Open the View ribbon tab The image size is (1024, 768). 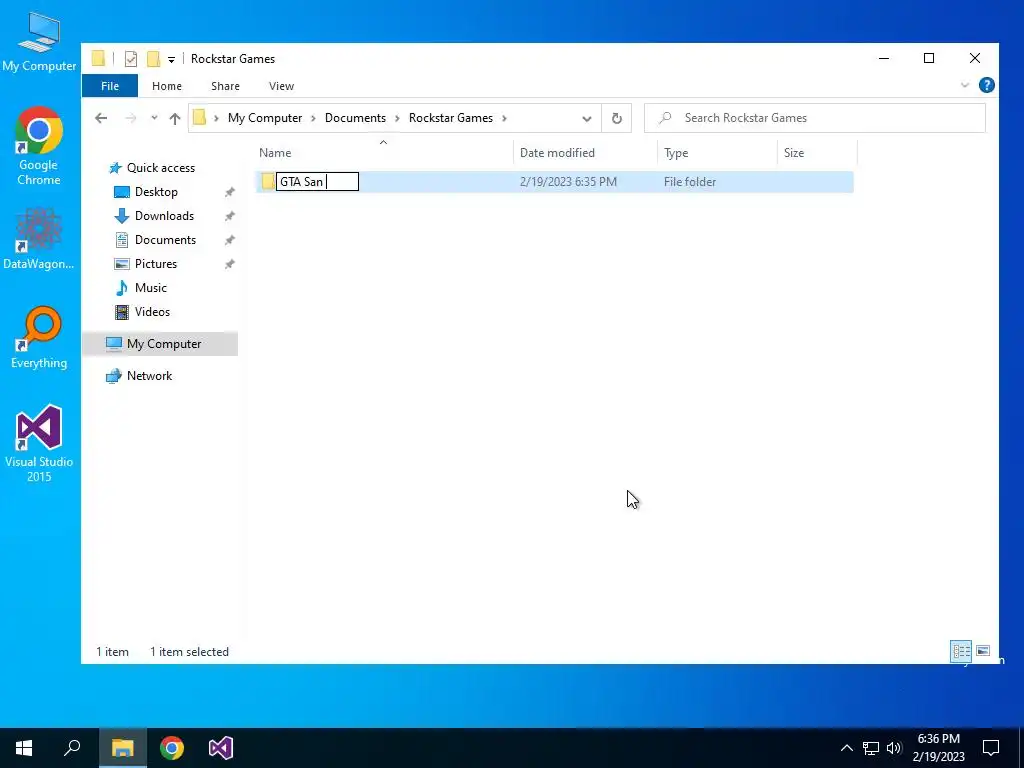[x=281, y=86]
